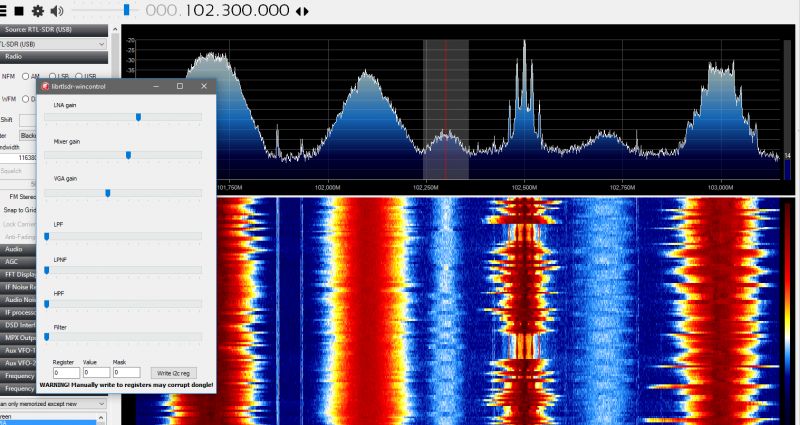Open the hamburger menu icon in the toolbar
Screen dimensions: 800x425
(3, 11)
